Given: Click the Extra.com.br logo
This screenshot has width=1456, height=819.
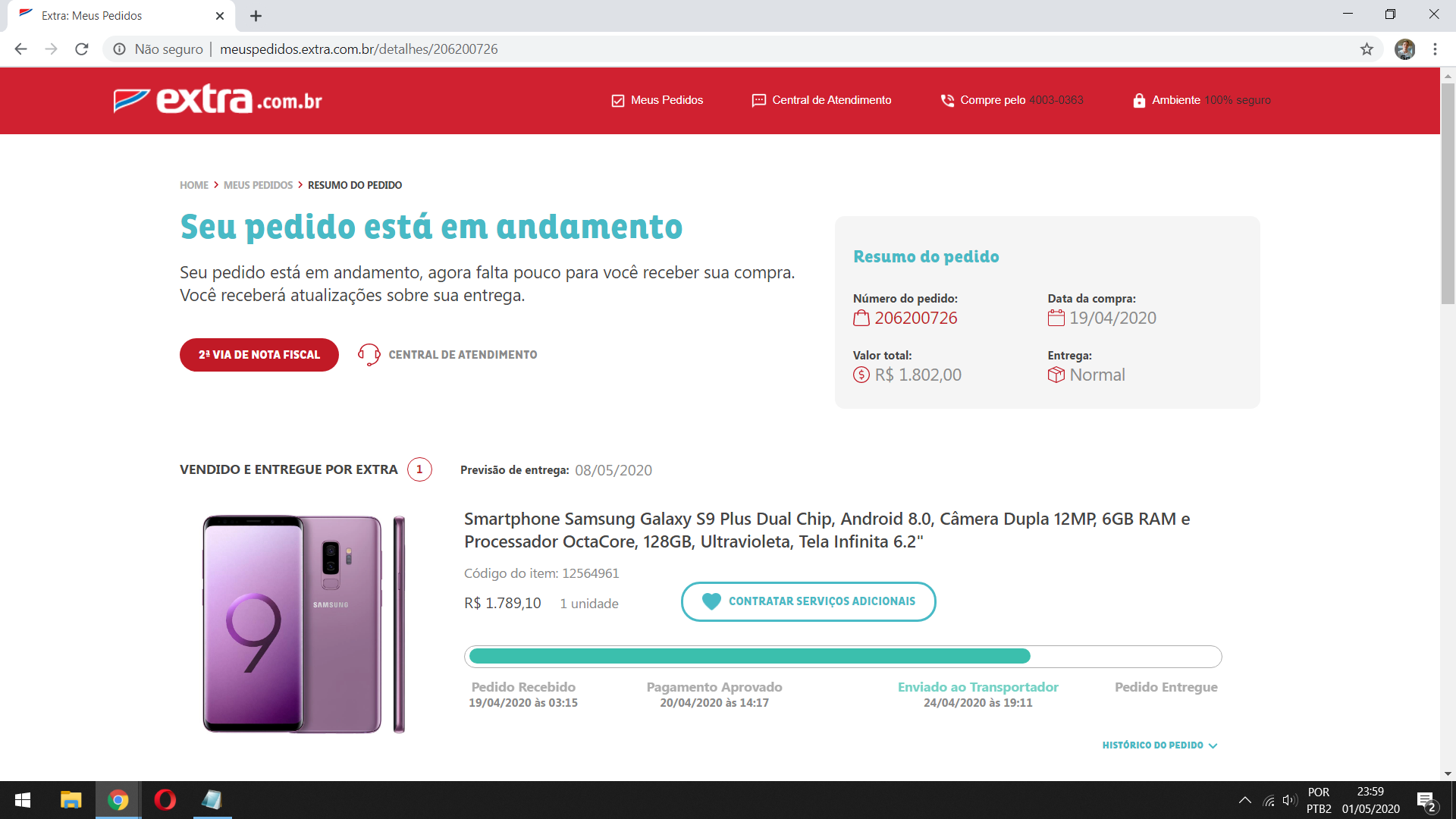Looking at the screenshot, I should [x=218, y=100].
